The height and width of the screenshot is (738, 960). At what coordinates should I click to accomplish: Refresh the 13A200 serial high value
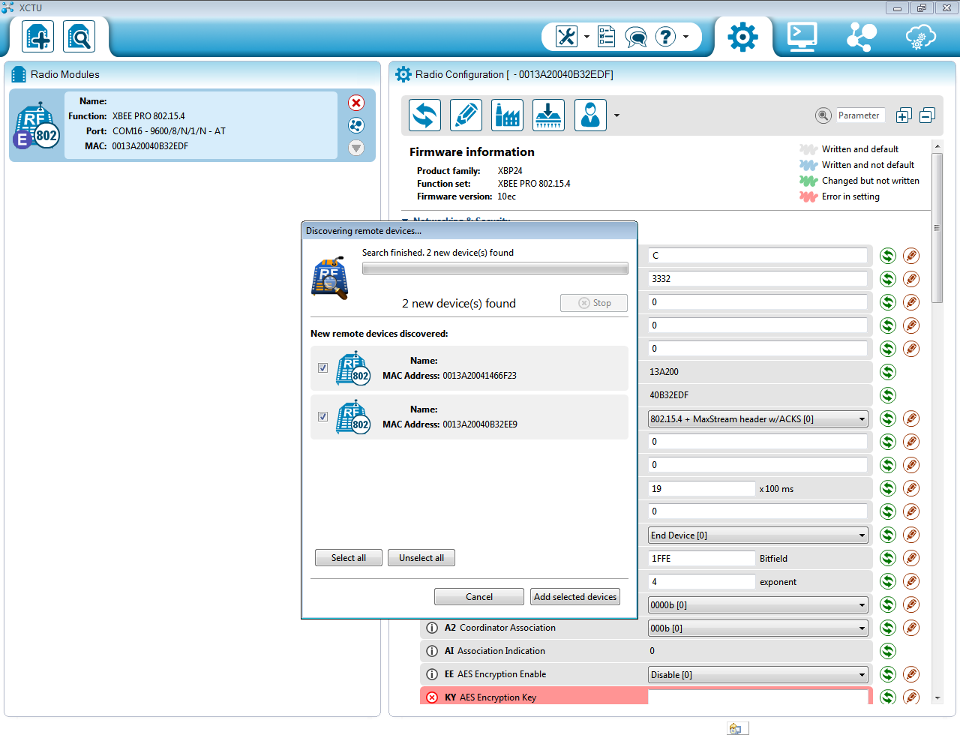[888, 372]
